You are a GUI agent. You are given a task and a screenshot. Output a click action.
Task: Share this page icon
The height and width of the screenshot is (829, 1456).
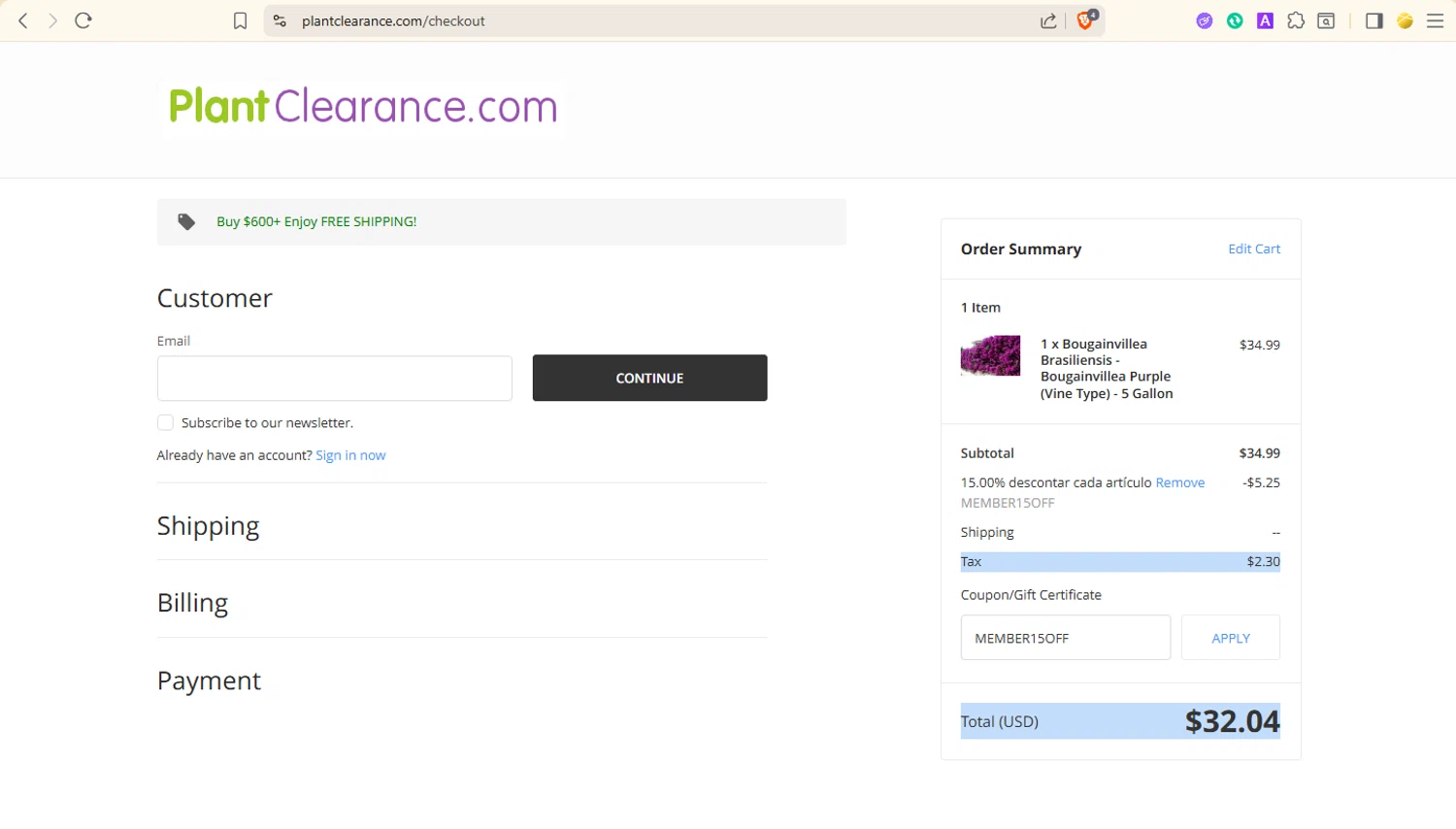(1048, 20)
